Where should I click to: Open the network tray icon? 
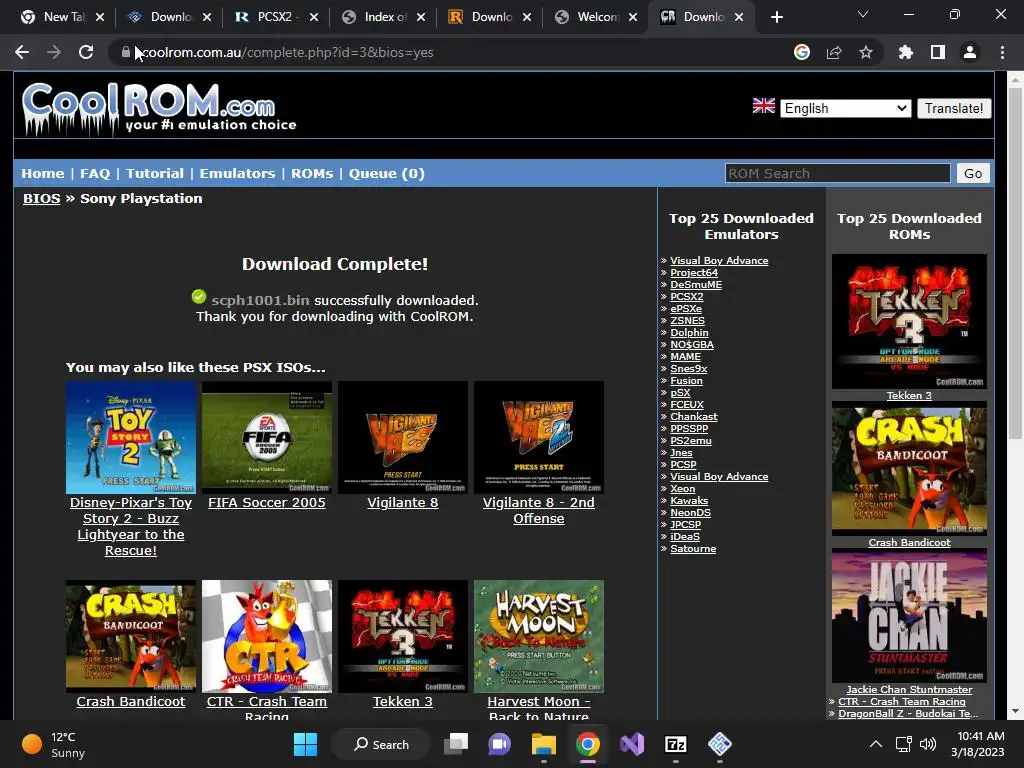(x=904, y=744)
